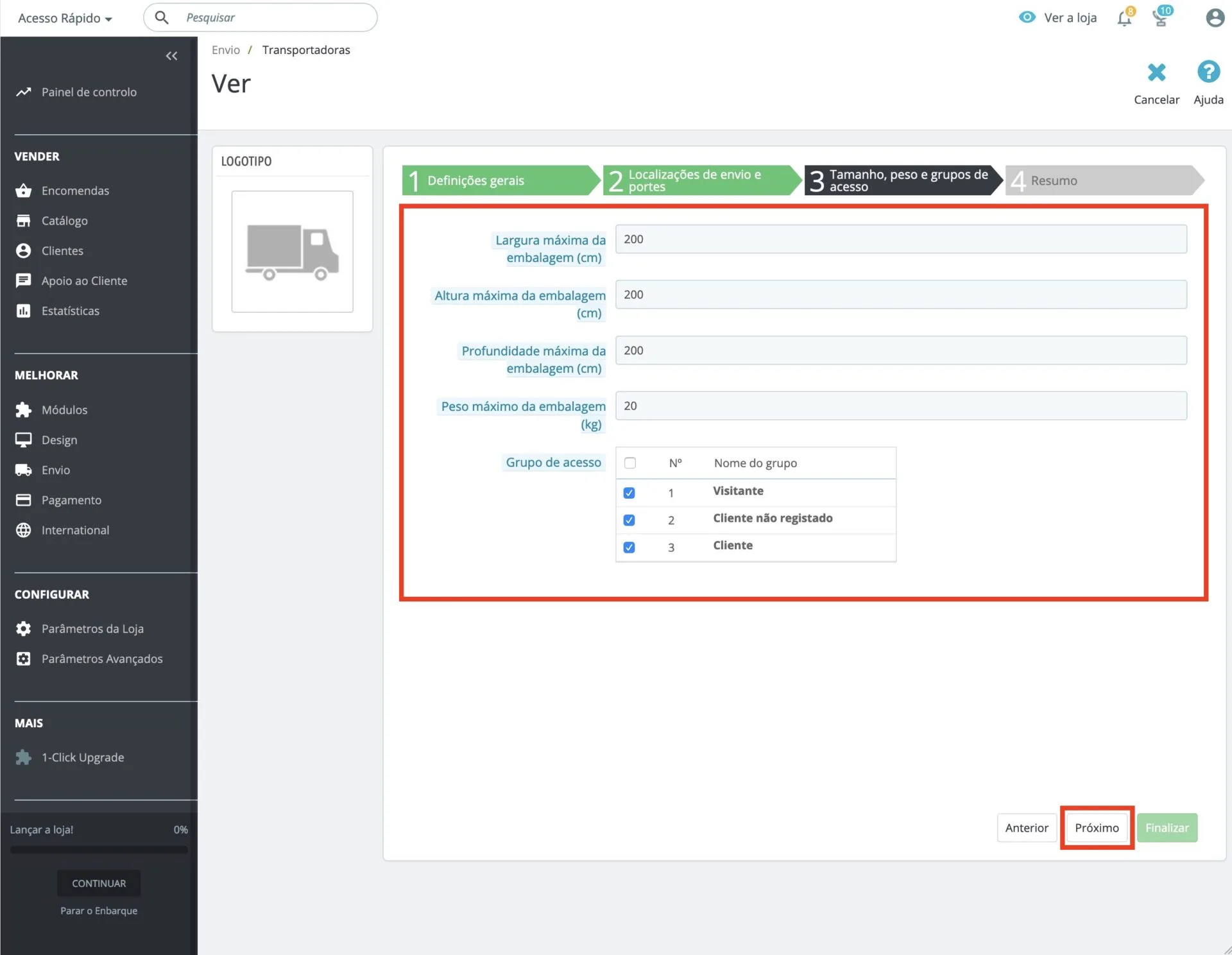
Task: Collapse the sidebar with double chevron
Action: pos(171,56)
